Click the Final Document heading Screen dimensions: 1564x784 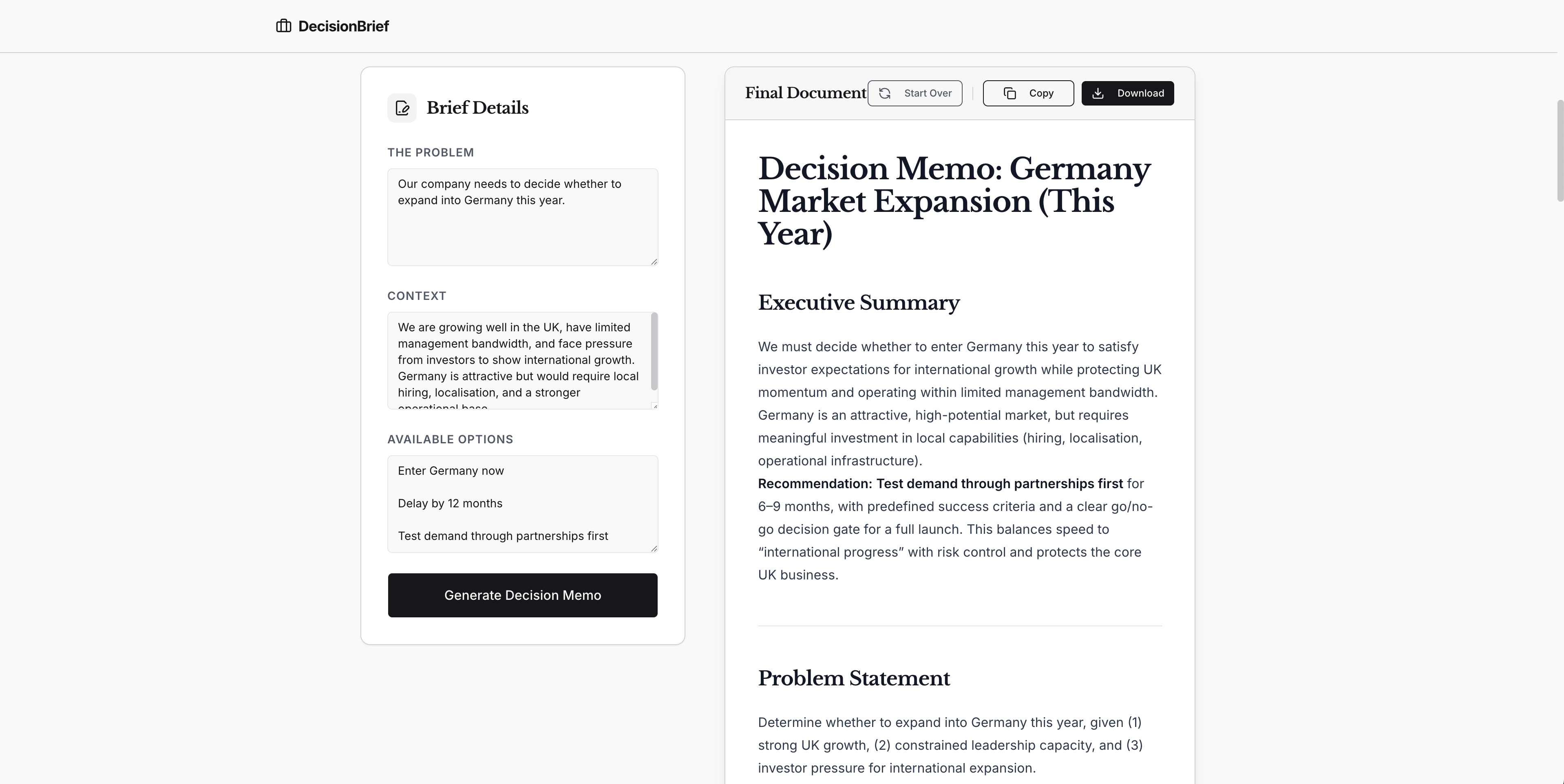point(805,93)
